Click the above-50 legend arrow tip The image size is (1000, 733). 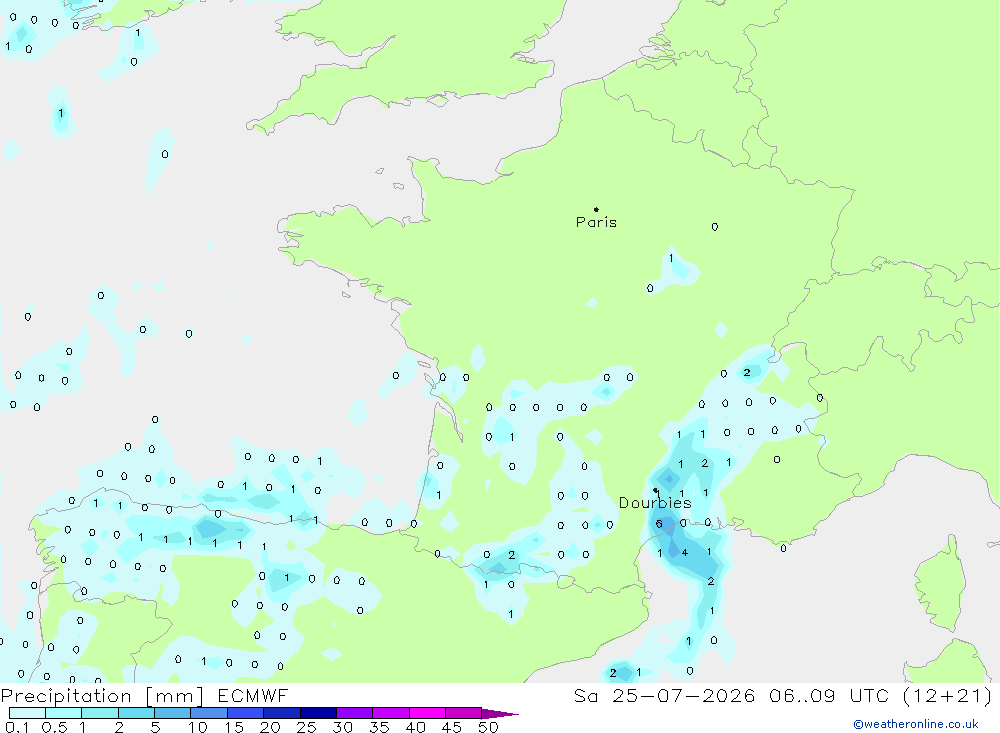click(x=500, y=713)
